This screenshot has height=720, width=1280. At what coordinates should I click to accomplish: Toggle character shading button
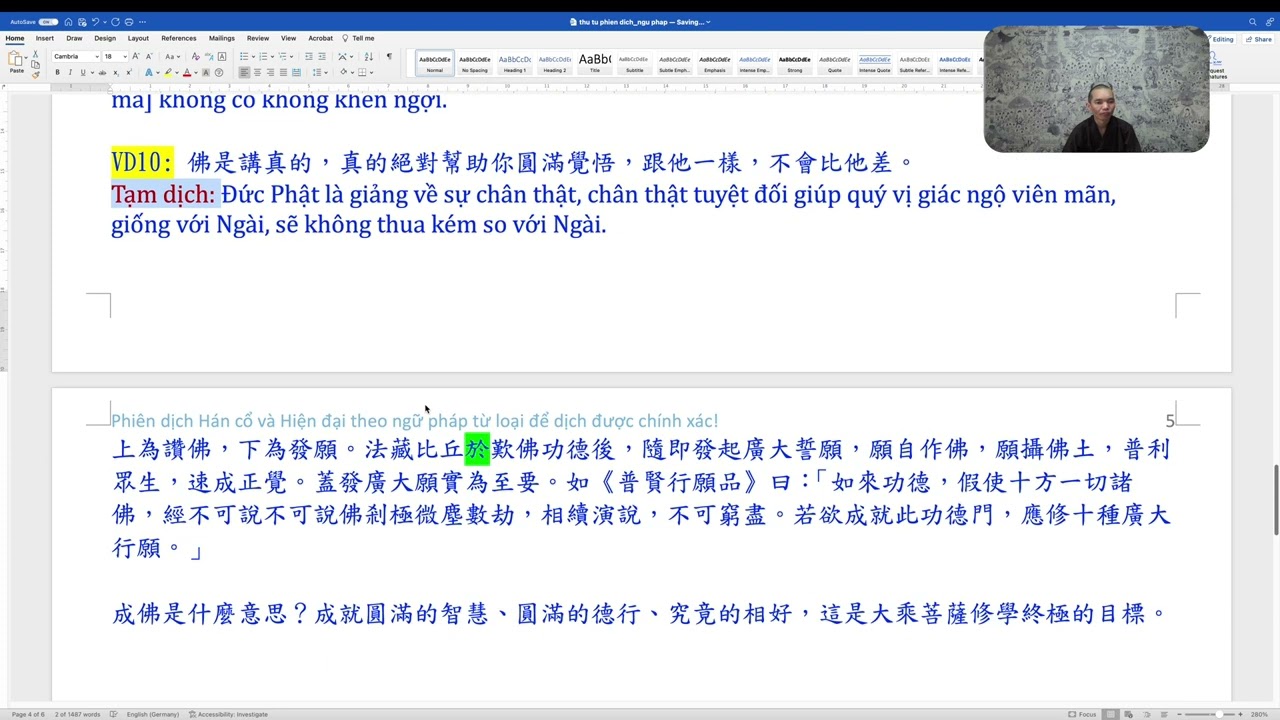205,72
